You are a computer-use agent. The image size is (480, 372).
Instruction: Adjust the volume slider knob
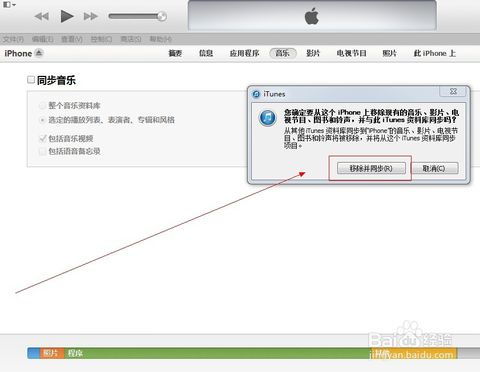(x=162, y=16)
